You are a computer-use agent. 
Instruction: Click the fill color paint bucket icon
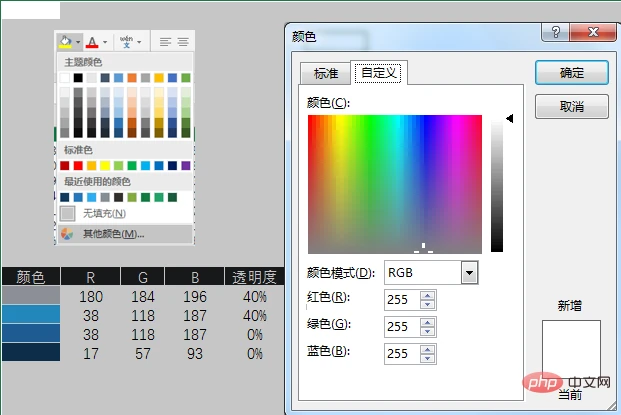65,41
